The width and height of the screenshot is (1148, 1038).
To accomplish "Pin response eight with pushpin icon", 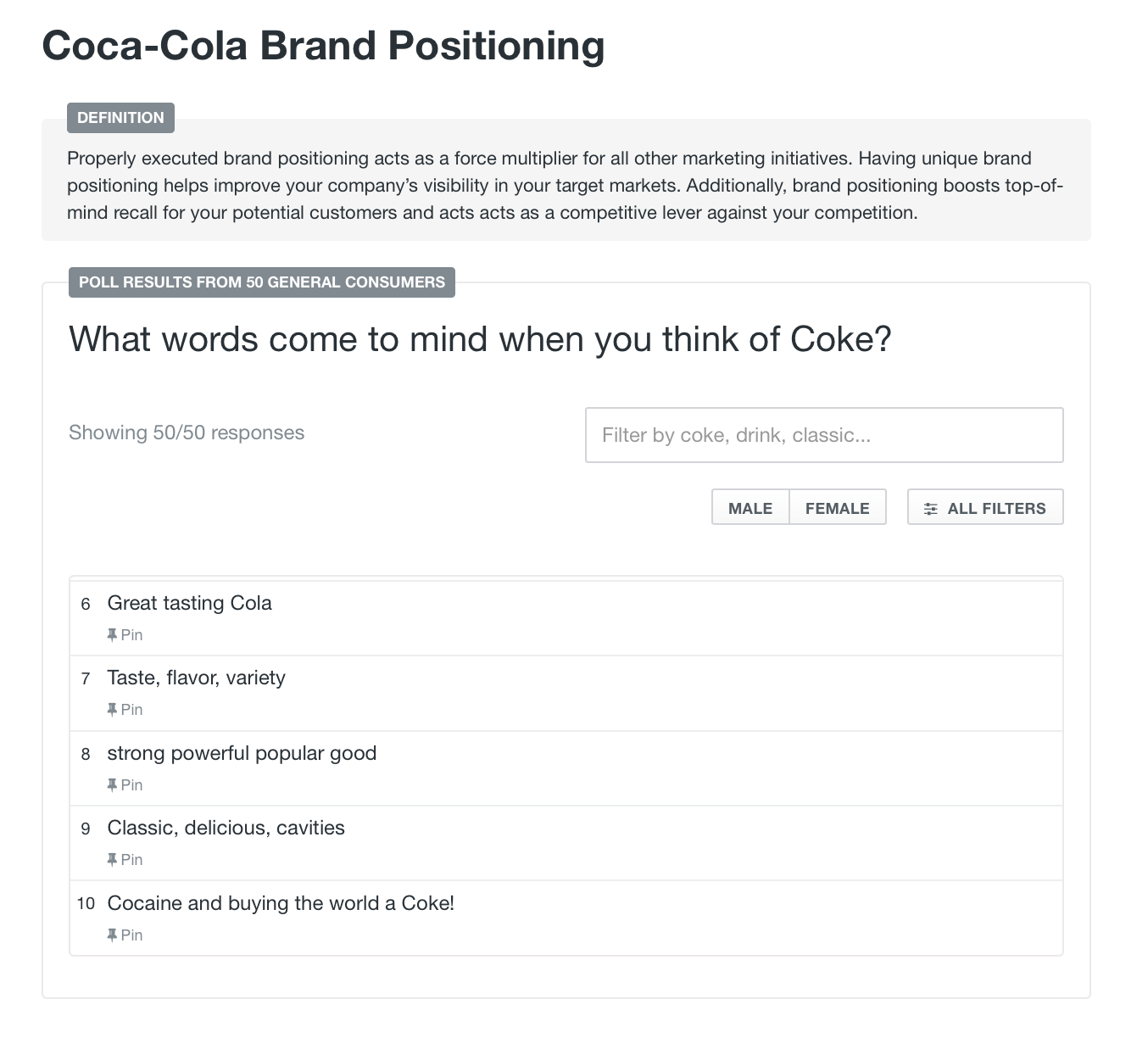I will [x=112, y=784].
